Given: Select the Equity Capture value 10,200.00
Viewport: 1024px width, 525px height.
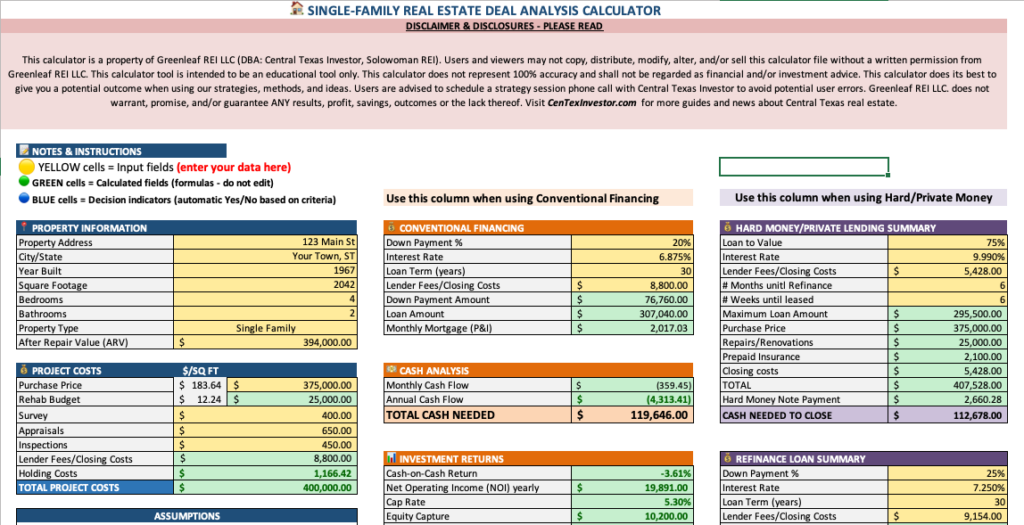Looking at the screenshot, I should point(632,517).
